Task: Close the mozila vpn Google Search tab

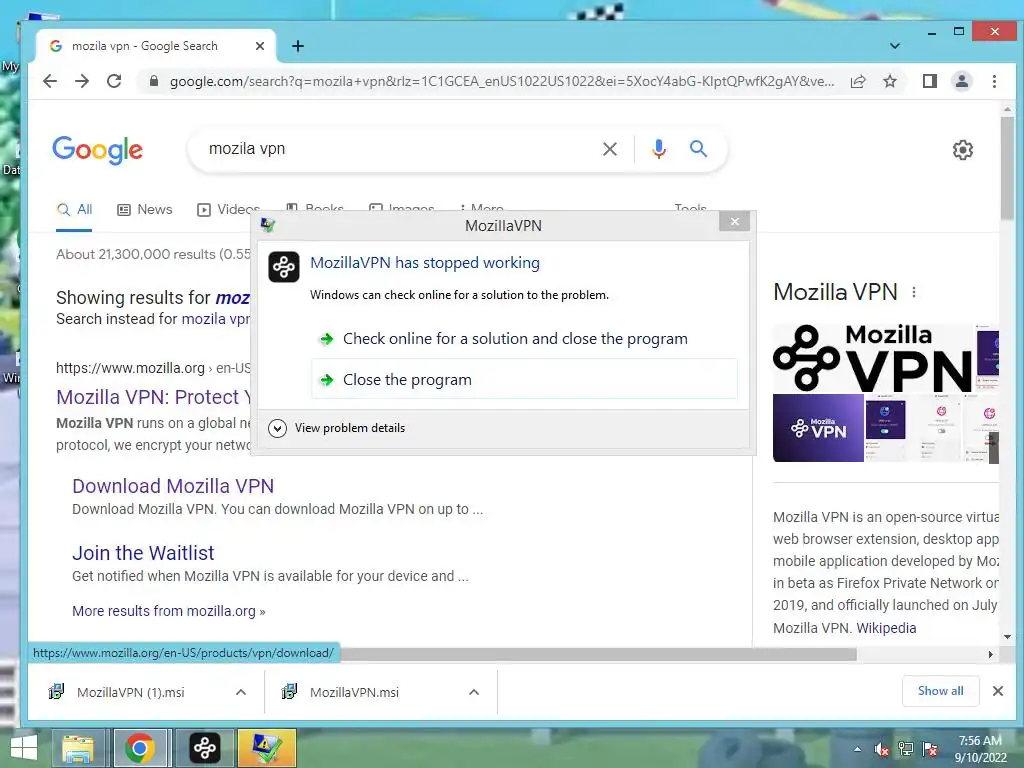Action: 259,46
